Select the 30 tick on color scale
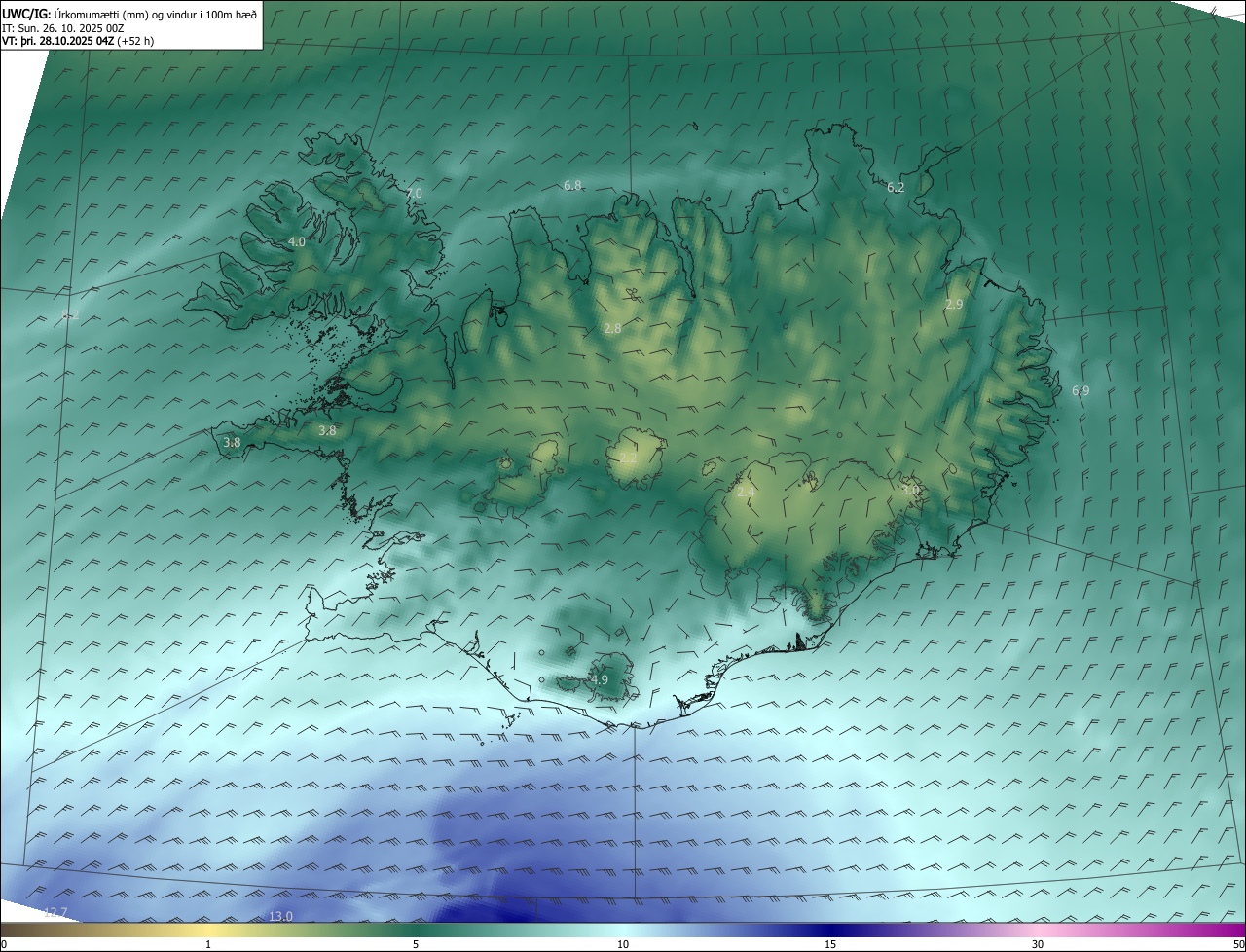The height and width of the screenshot is (952, 1246). pyautogui.click(x=1038, y=944)
